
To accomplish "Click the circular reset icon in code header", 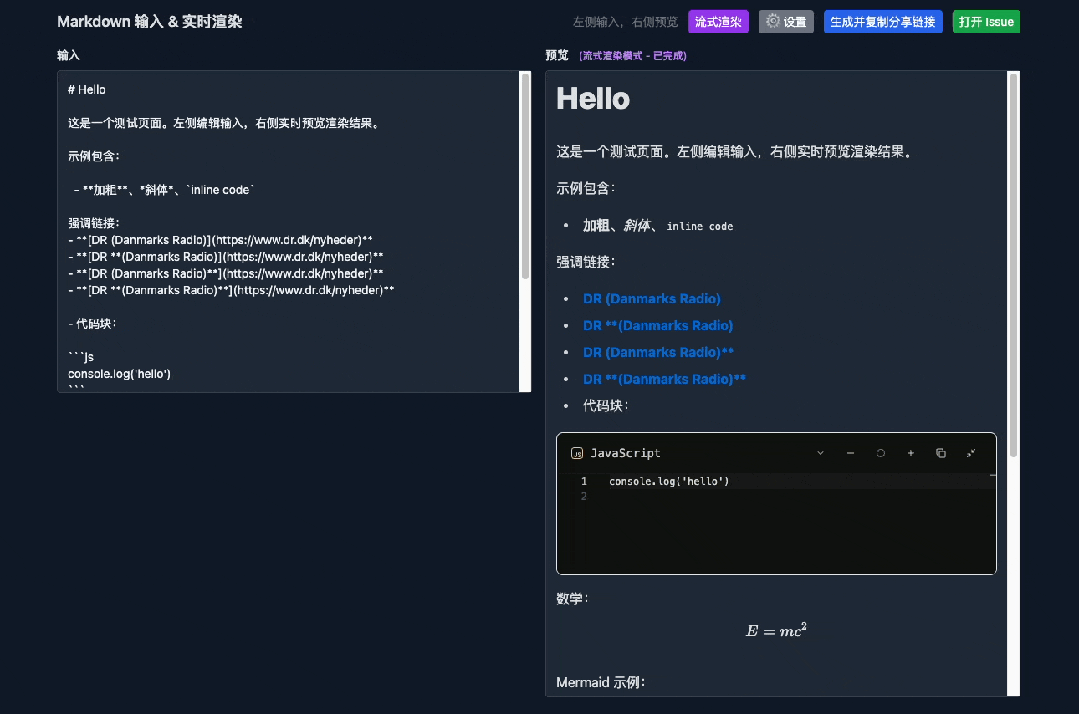I will click(x=880, y=453).
